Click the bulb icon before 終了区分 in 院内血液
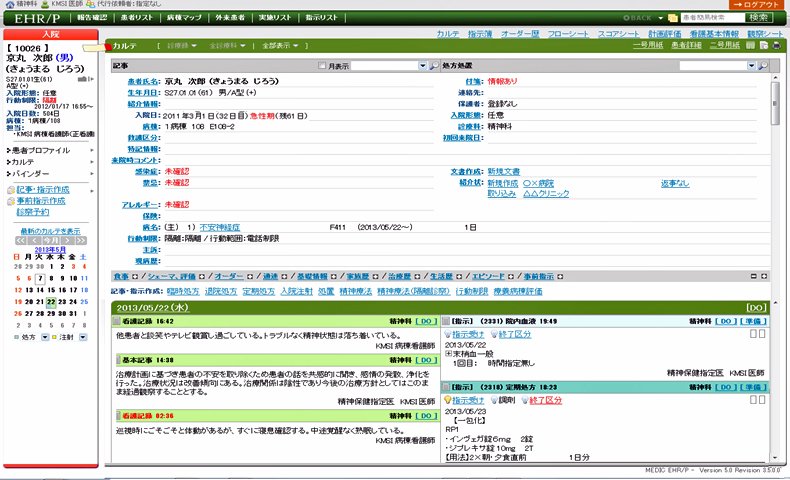The image size is (790, 480). tap(494, 334)
